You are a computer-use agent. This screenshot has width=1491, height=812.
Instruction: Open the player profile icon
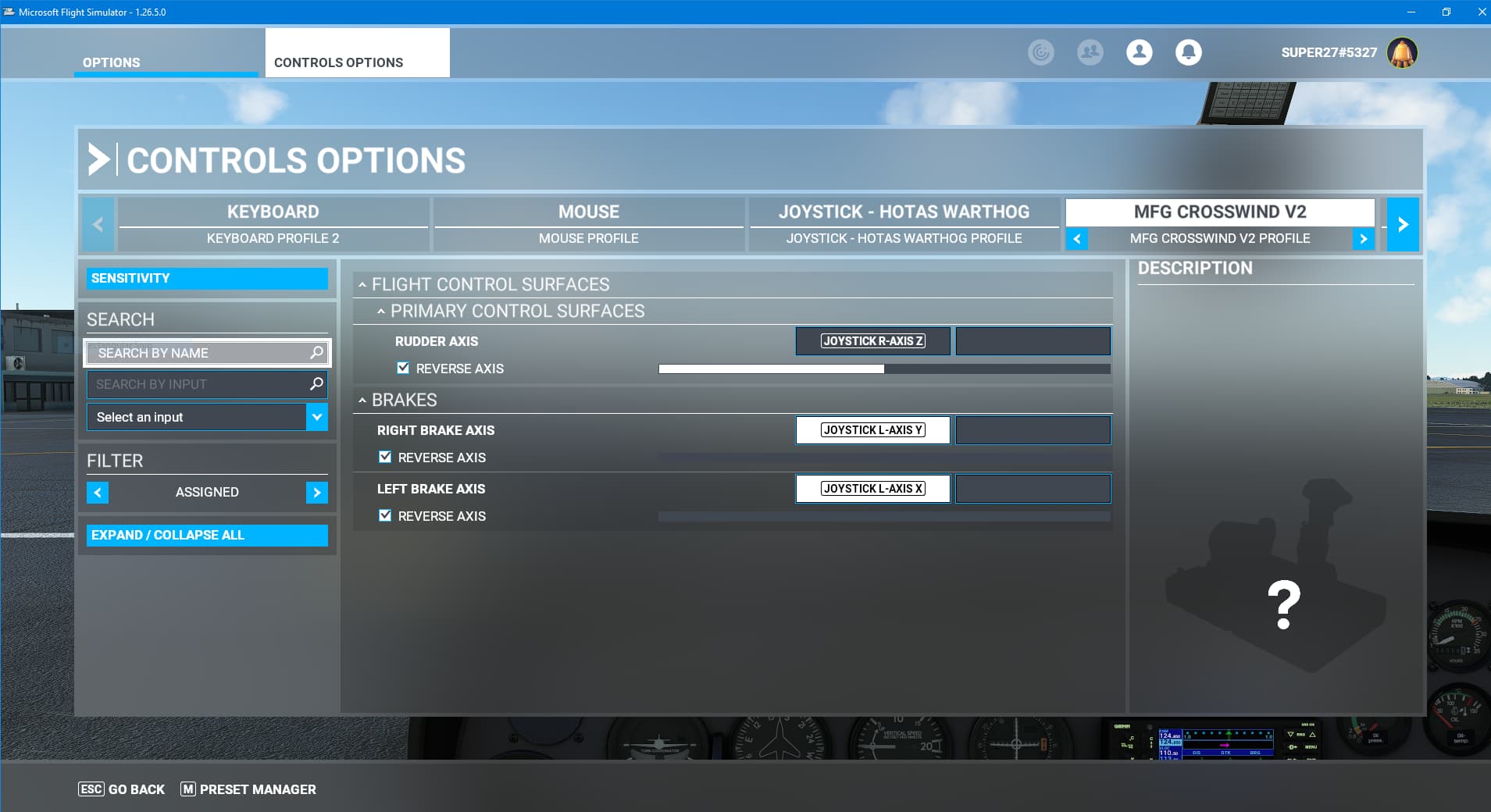1139,52
